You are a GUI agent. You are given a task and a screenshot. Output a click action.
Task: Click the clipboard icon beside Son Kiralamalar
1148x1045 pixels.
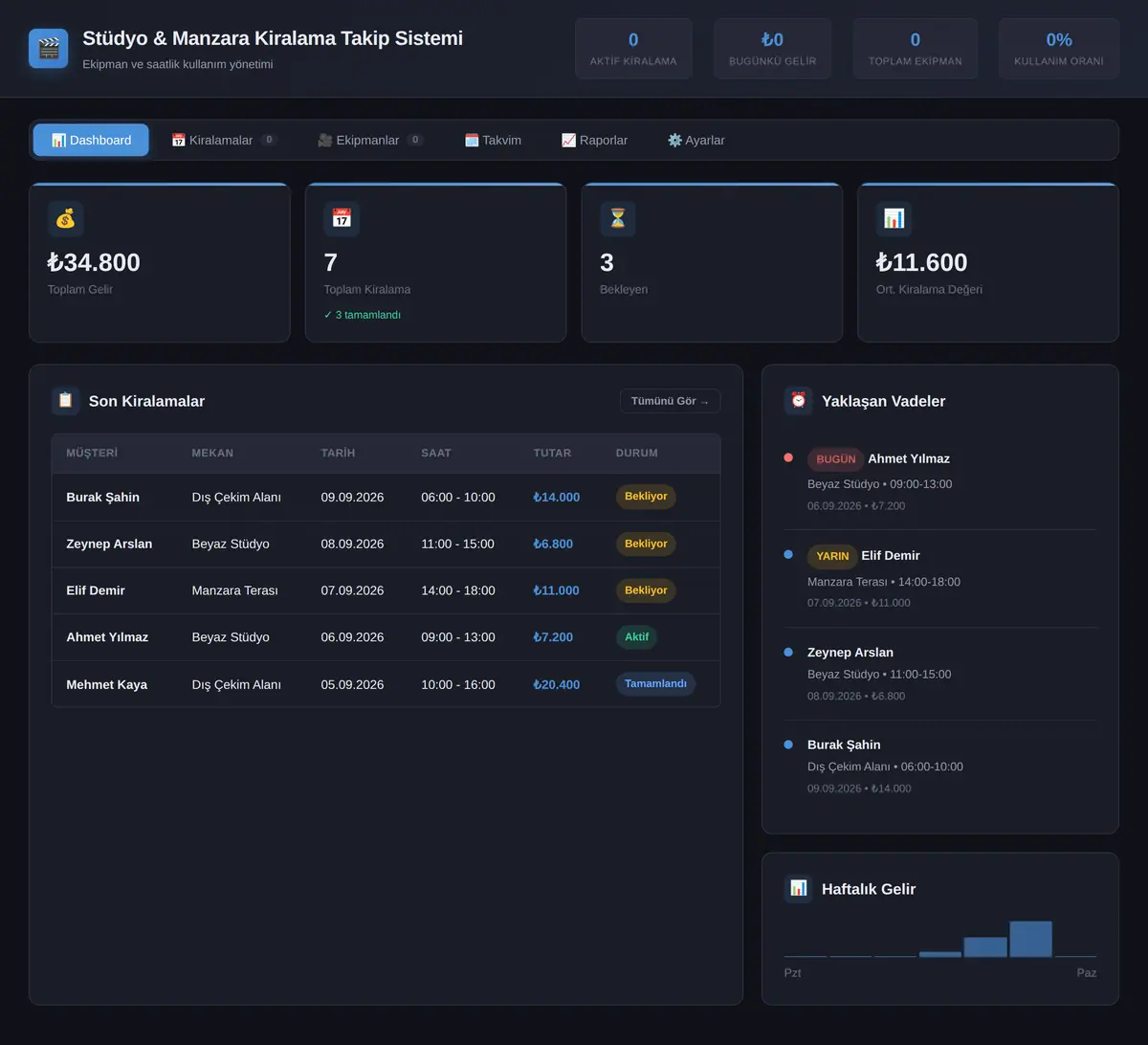65,401
